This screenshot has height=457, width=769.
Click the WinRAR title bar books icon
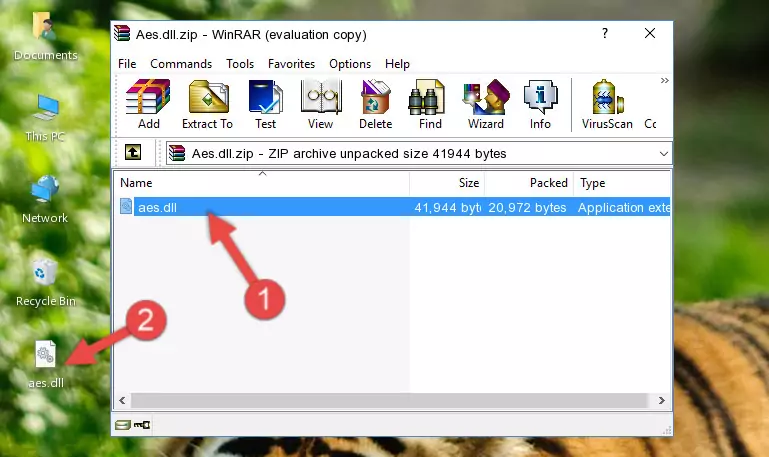coord(122,33)
